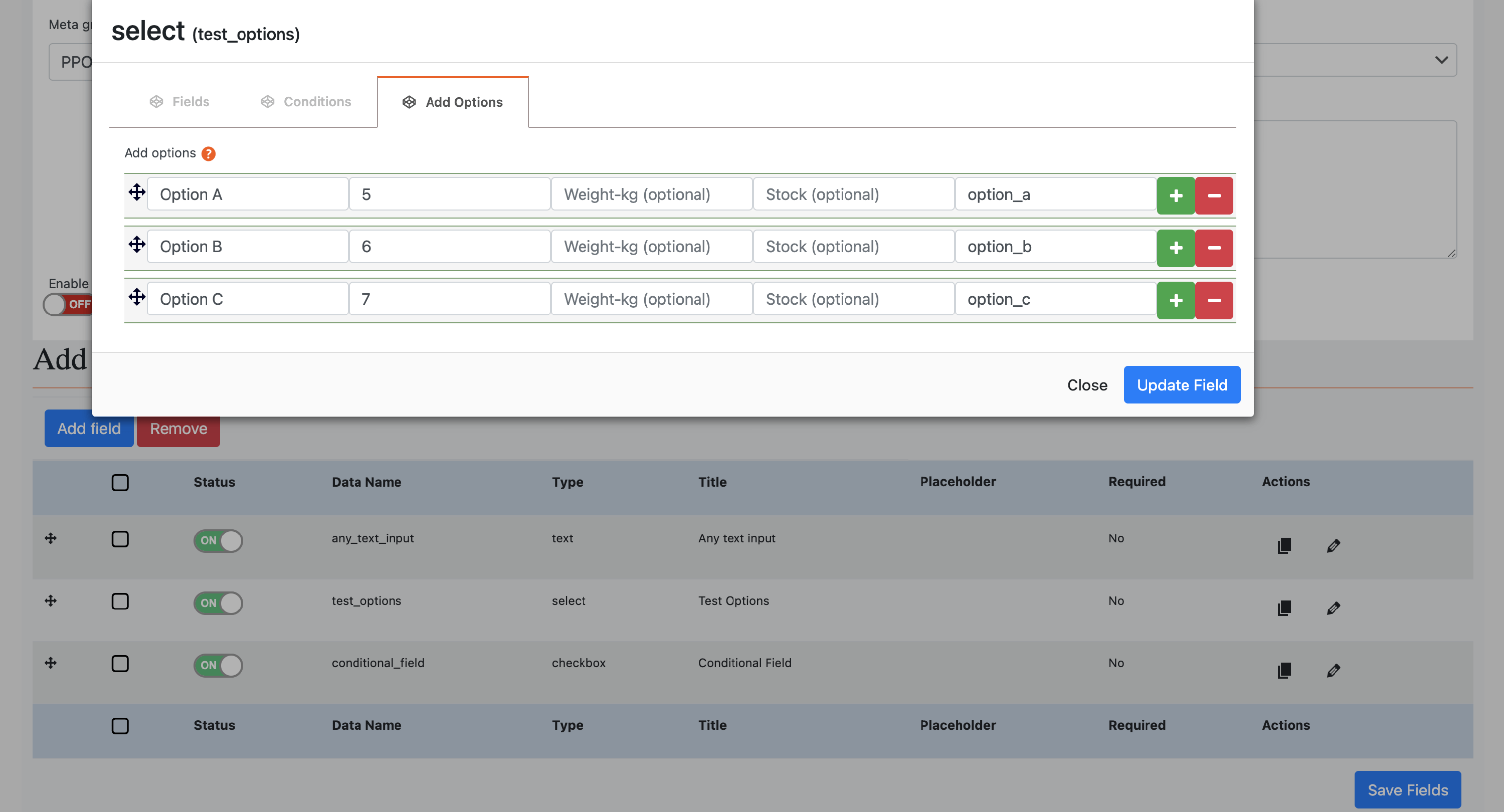Screen dimensions: 1504x812
Task: Click the Close button in dialog
Action: 1086,384
